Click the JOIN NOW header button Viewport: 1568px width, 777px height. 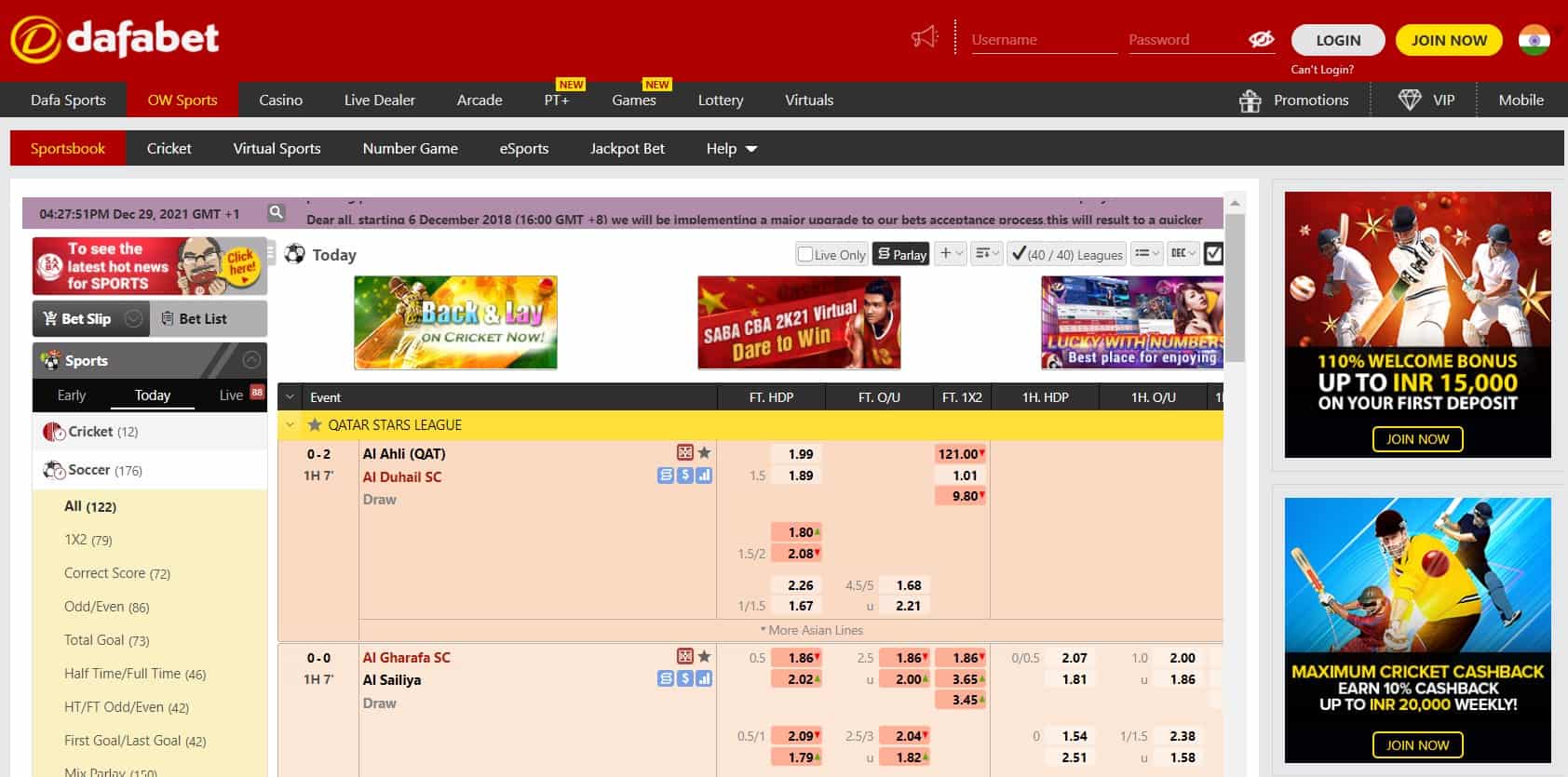point(1449,40)
